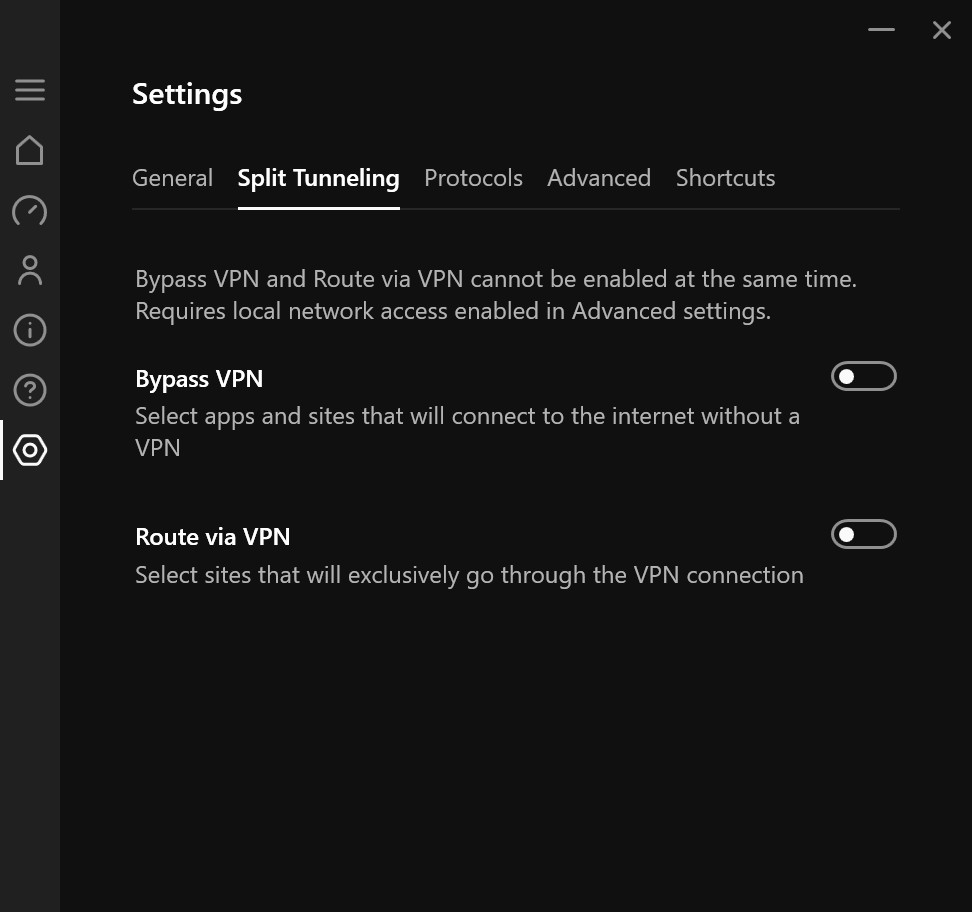Viewport: 972px width, 912px height.
Task: Open the account profile icon
Action: tap(30, 270)
